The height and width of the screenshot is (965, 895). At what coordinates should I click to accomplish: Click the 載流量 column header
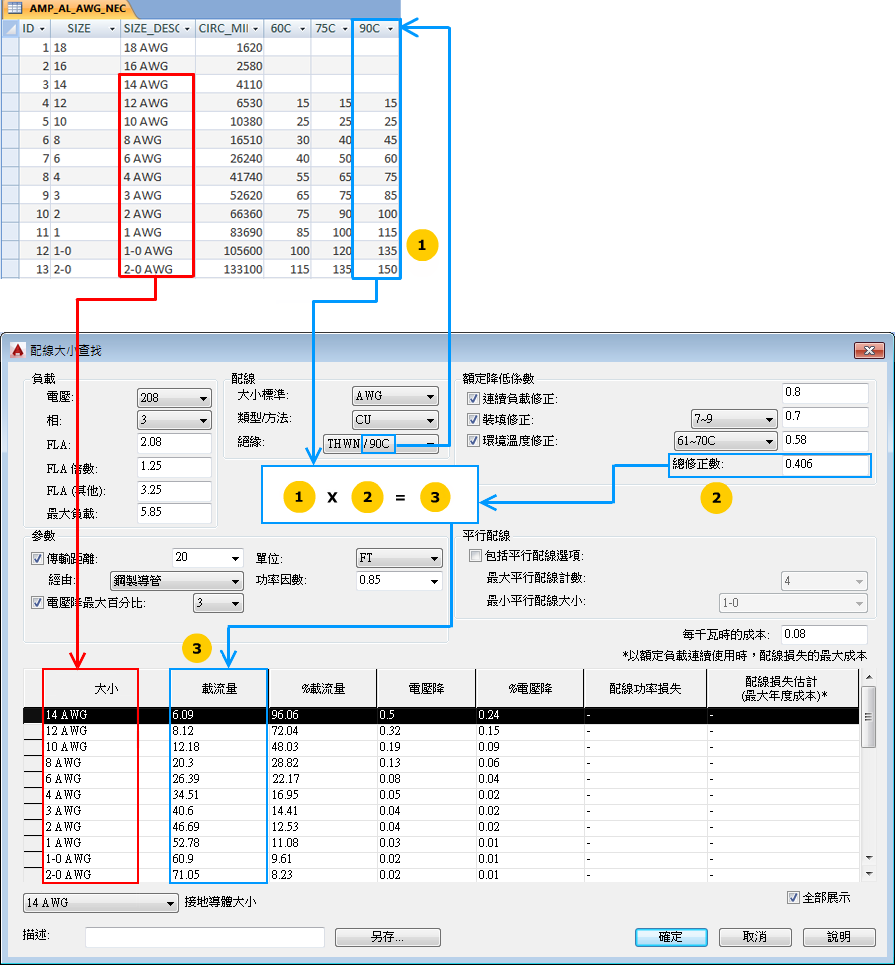point(219,689)
